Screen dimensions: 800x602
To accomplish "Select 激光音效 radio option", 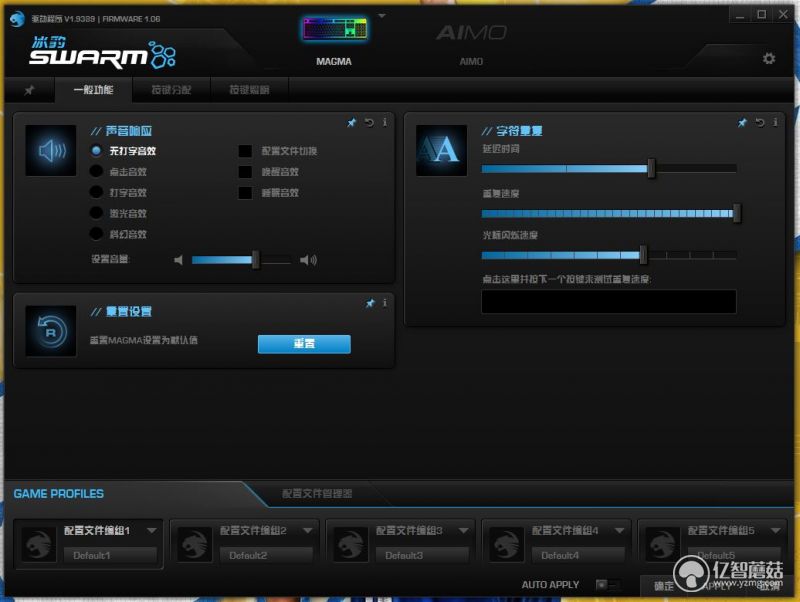I will [96, 213].
